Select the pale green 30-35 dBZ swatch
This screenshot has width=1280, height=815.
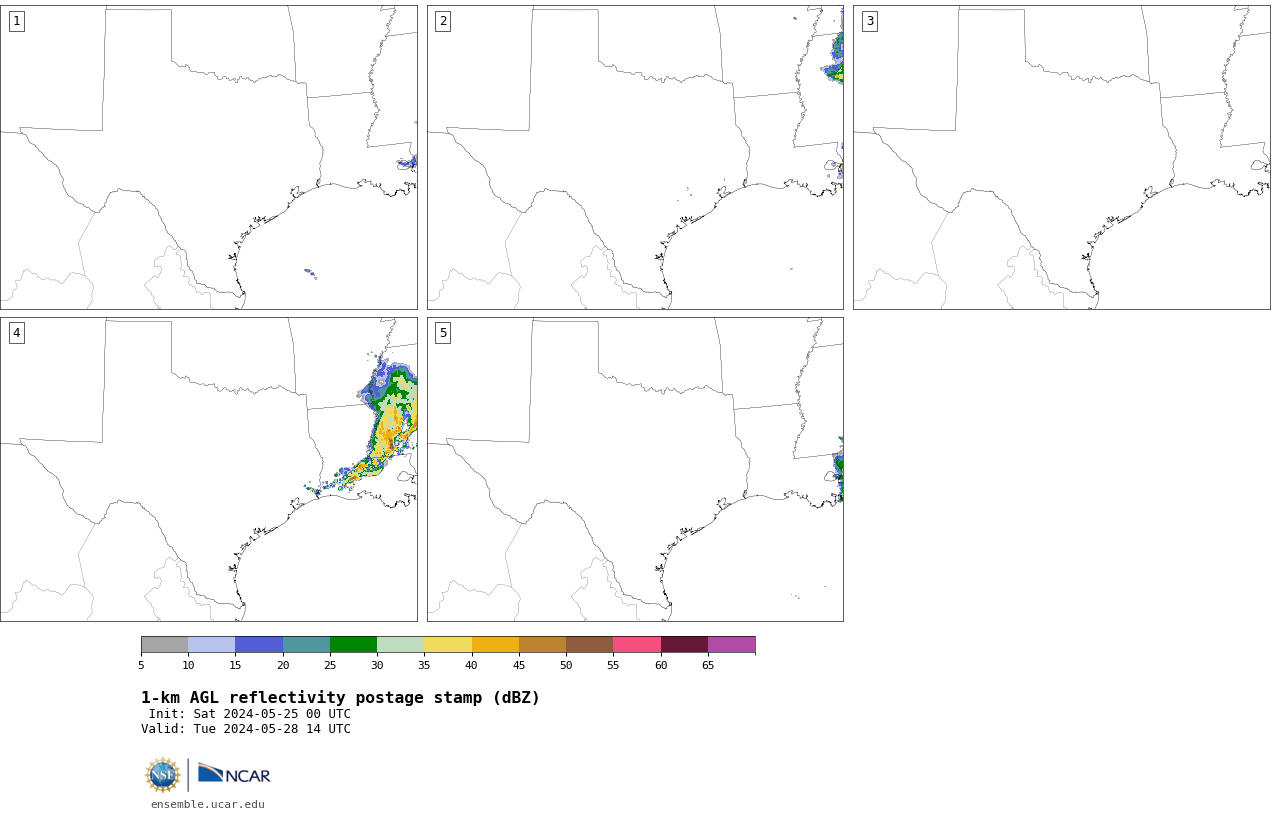(401, 644)
